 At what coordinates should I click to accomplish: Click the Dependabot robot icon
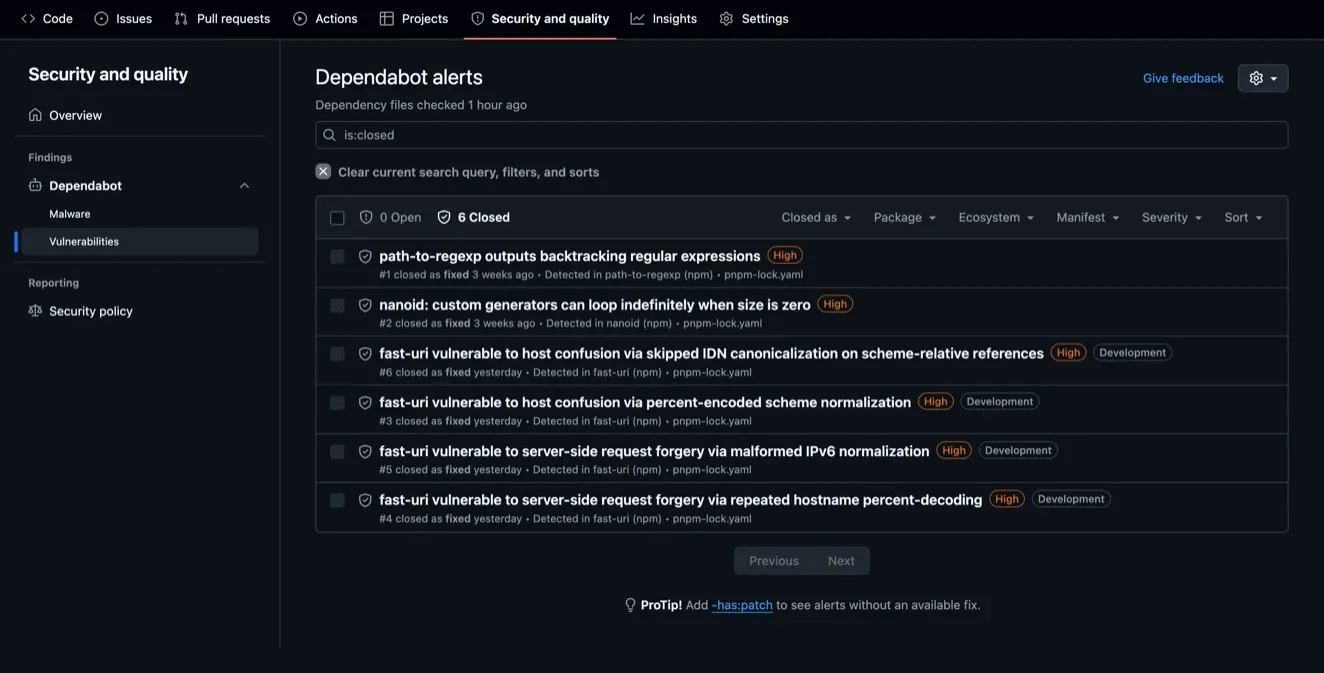pyautogui.click(x=35, y=185)
